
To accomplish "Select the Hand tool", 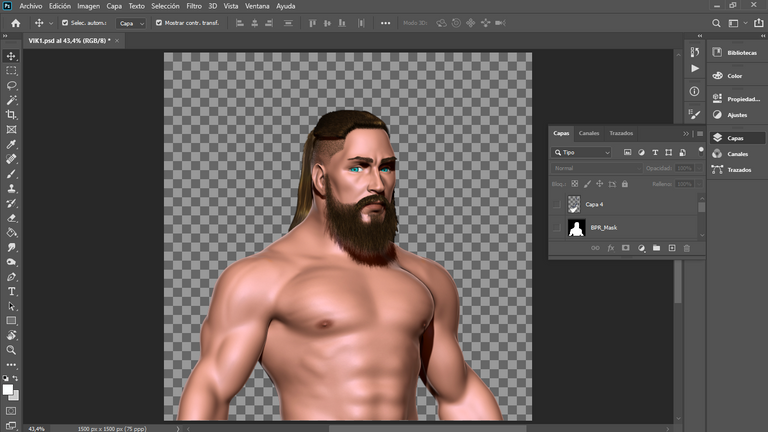I will pos(11,336).
